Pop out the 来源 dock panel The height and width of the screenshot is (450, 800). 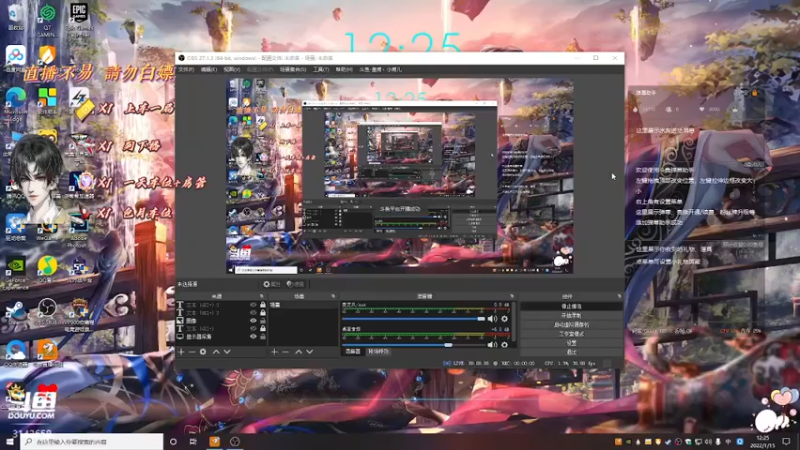(x=262, y=296)
